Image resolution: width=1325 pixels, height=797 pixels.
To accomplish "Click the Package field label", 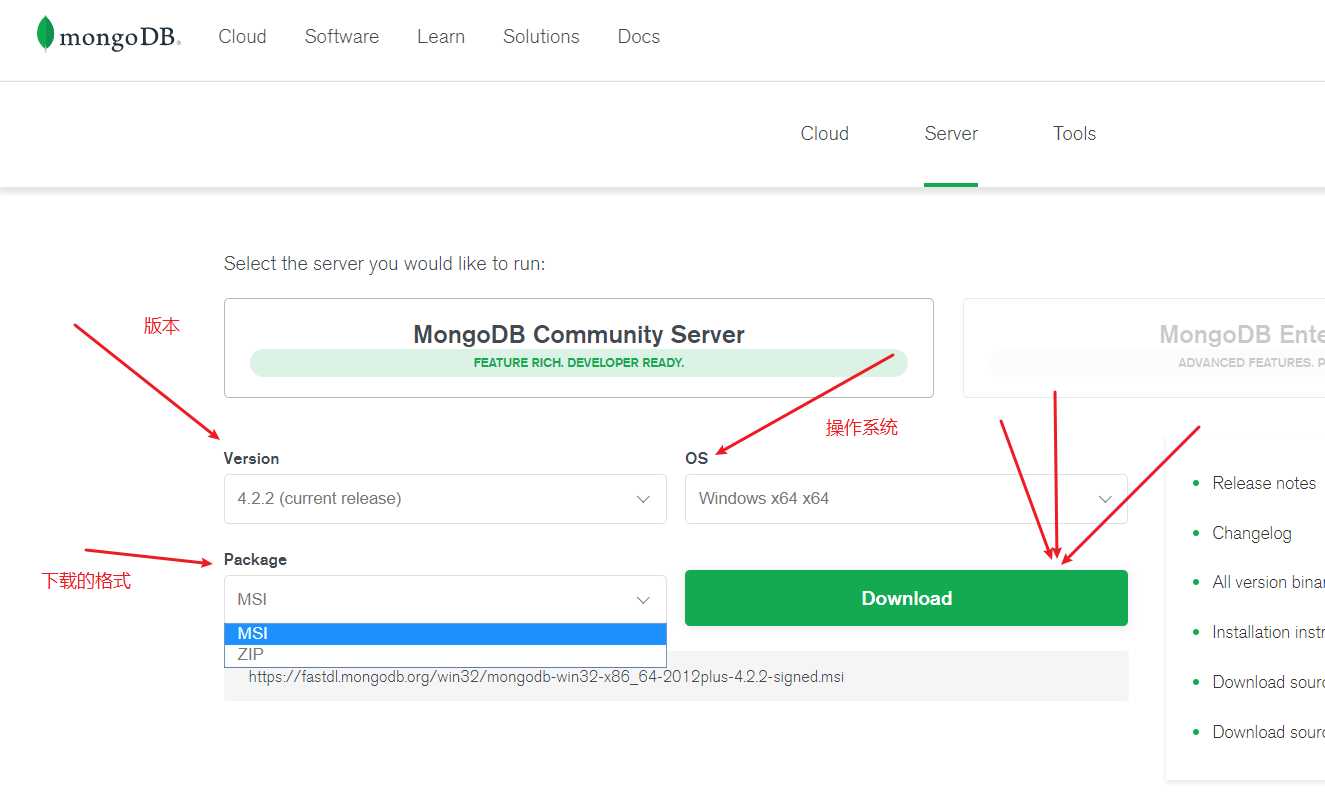I will point(255,560).
